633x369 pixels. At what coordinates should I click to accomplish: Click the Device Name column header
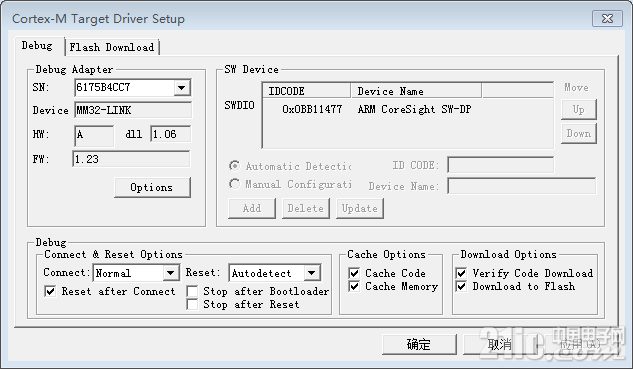tap(416, 91)
